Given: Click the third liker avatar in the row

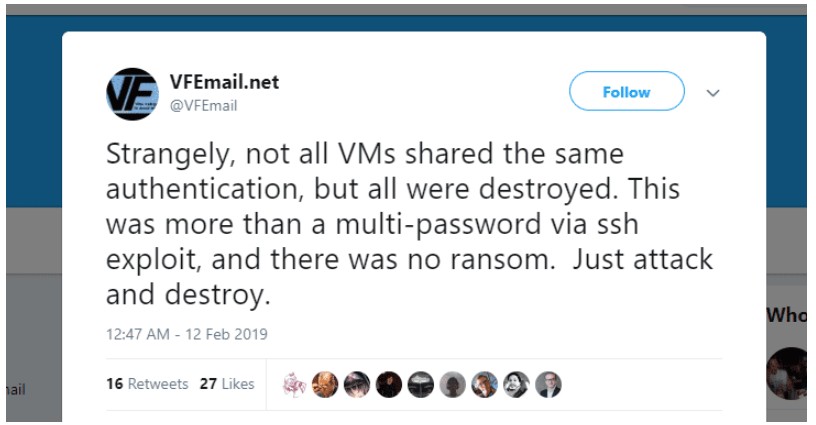Looking at the screenshot, I should (x=357, y=384).
